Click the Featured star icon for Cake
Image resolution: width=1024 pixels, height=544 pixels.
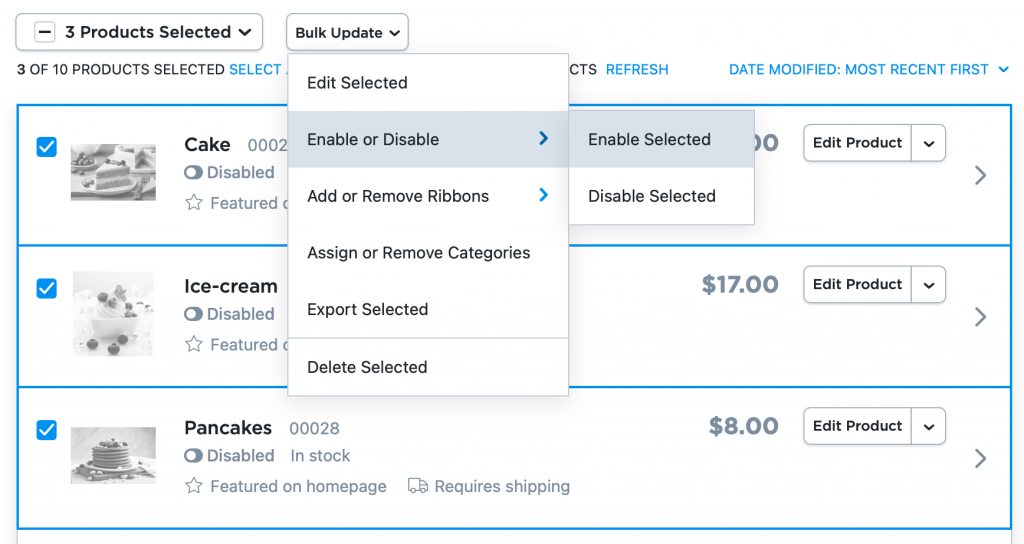[193, 203]
